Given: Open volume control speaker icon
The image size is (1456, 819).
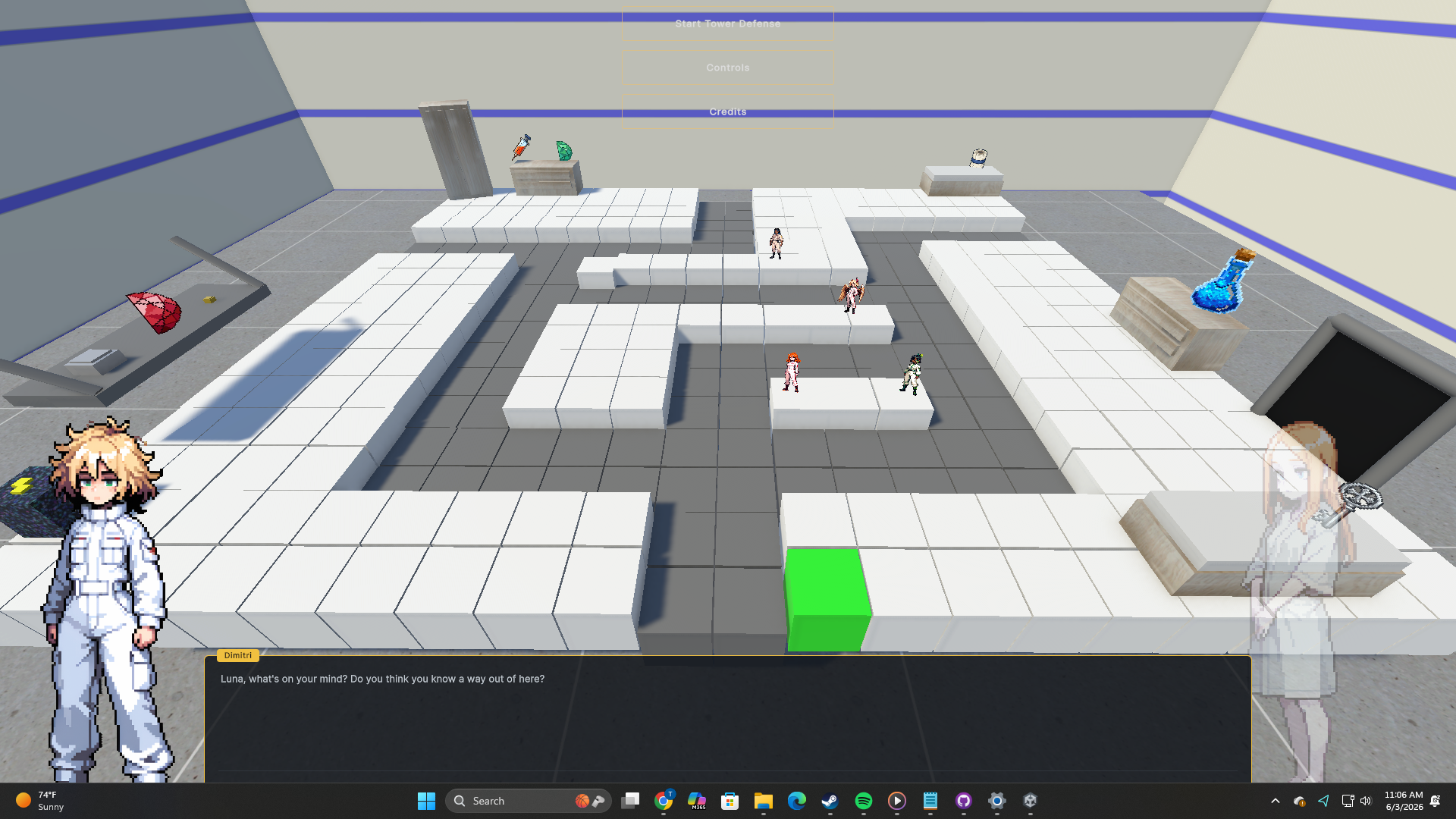Looking at the screenshot, I should [1366, 801].
